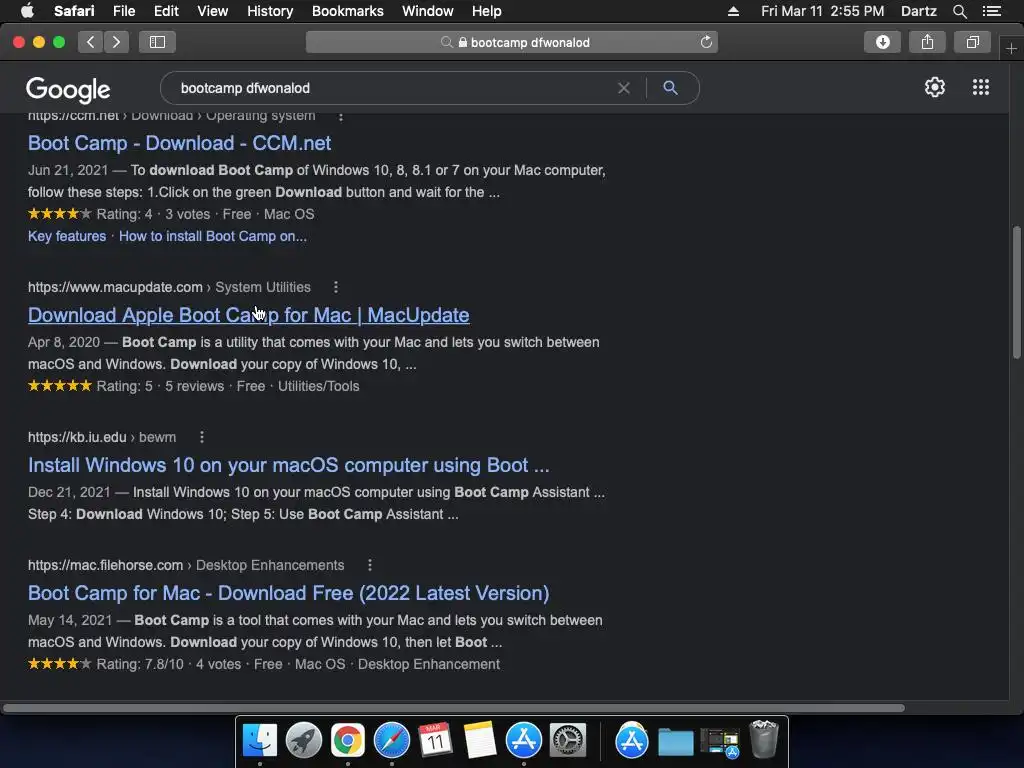
Task: Open more options for ccm.net result
Action: click(x=340, y=116)
